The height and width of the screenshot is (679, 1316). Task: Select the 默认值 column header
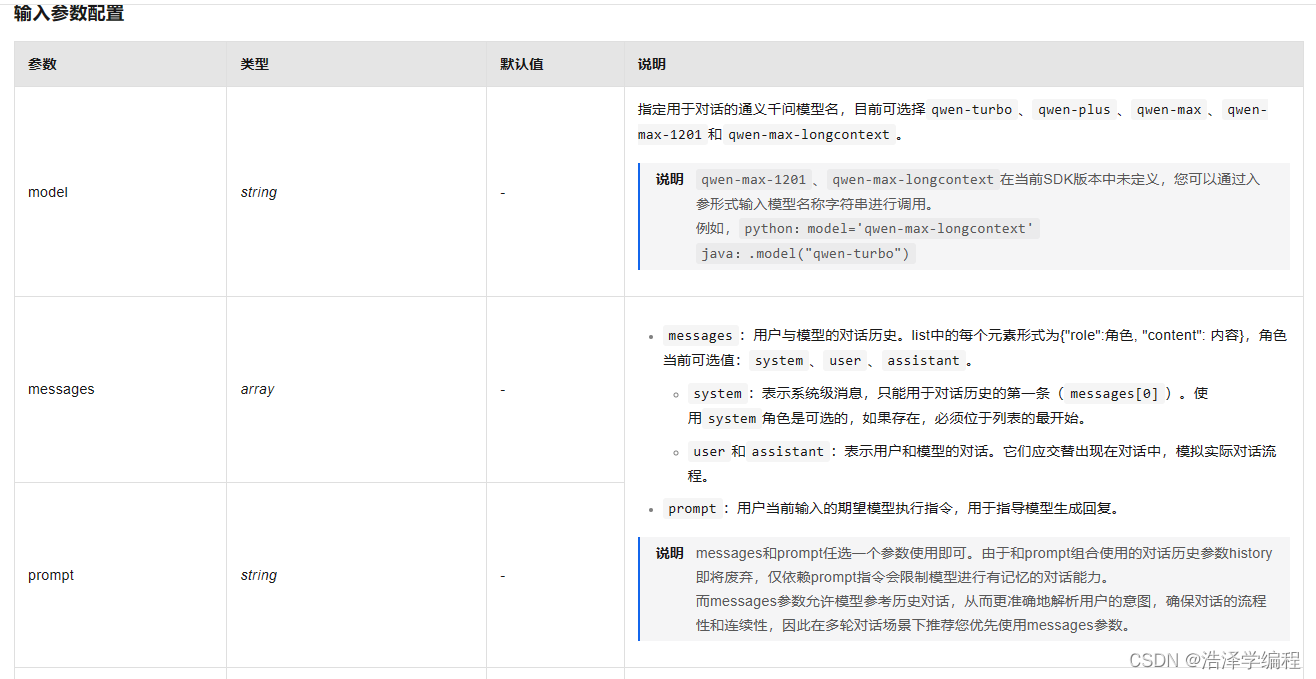coord(512,63)
